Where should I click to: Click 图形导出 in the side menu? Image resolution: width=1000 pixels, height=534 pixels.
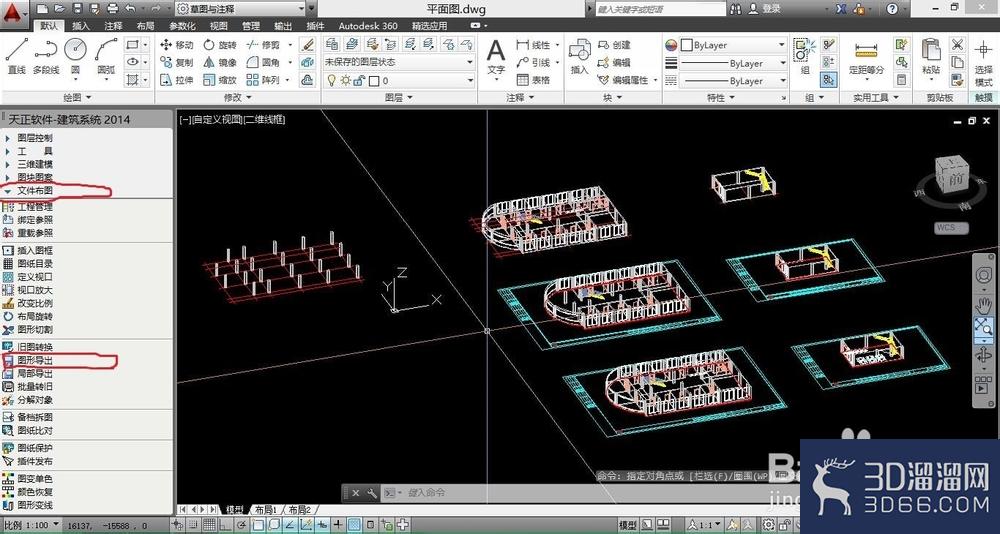(x=35, y=360)
